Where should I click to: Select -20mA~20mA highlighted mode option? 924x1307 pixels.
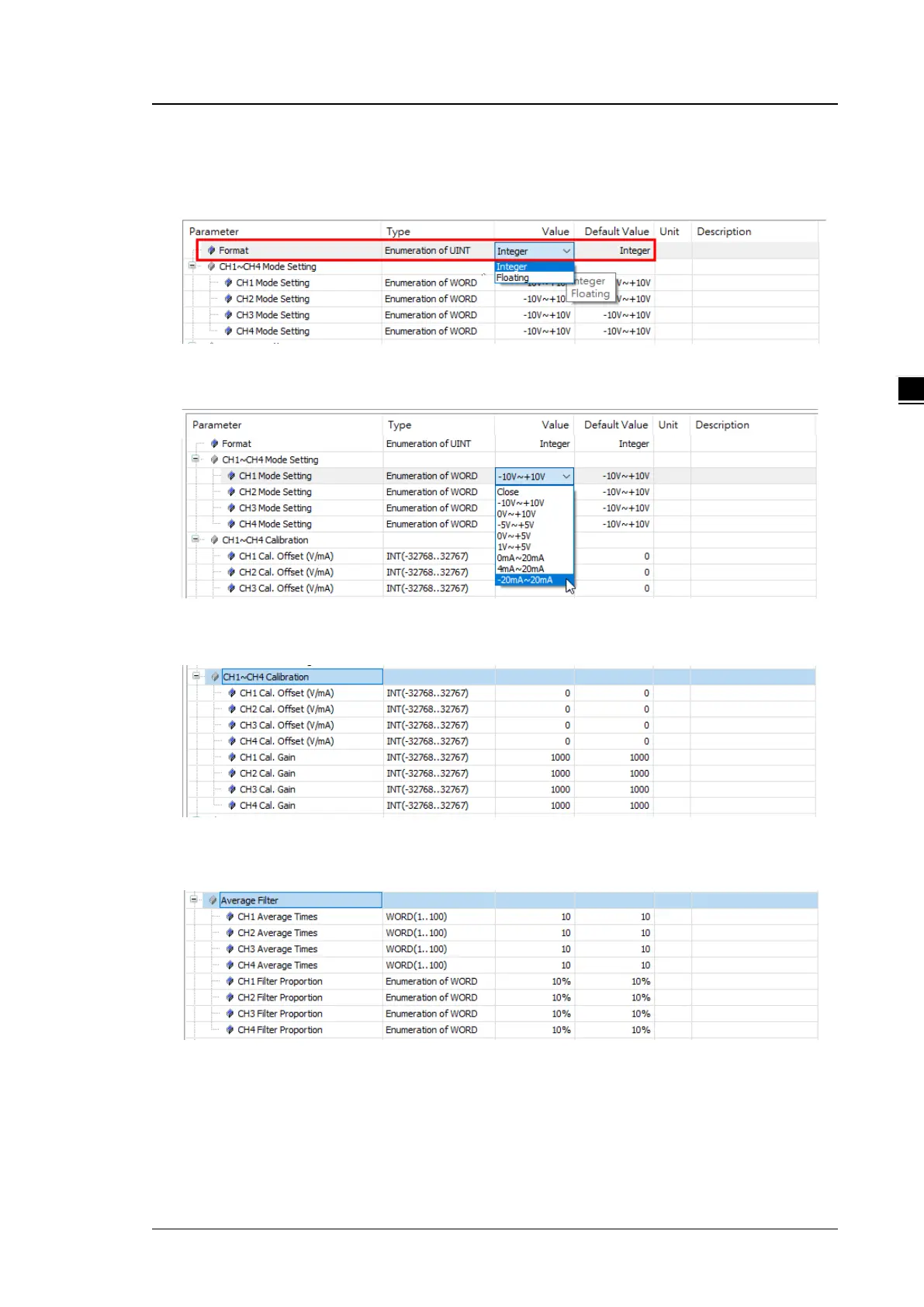[535, 580]
